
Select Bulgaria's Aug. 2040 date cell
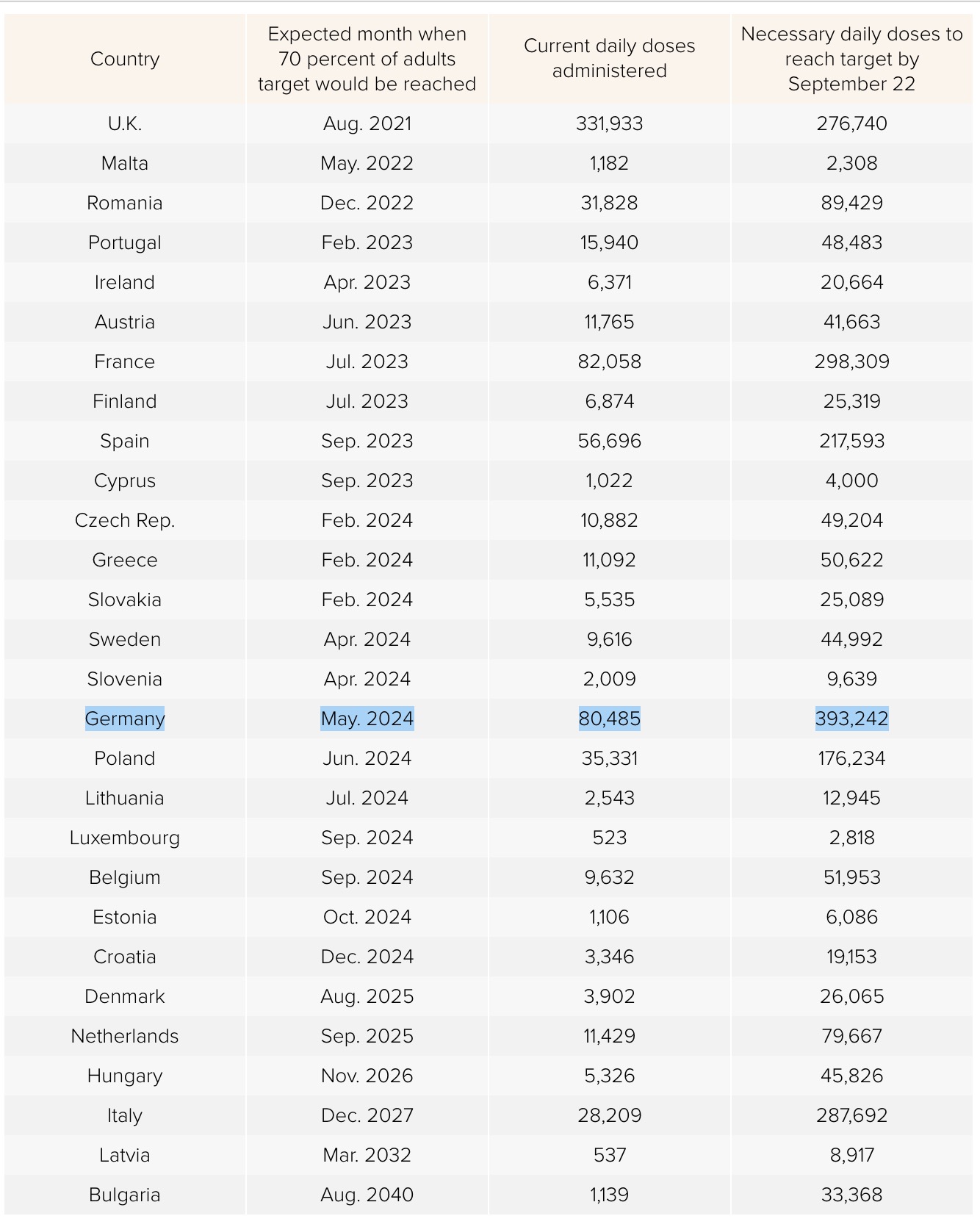(367, 1195)
